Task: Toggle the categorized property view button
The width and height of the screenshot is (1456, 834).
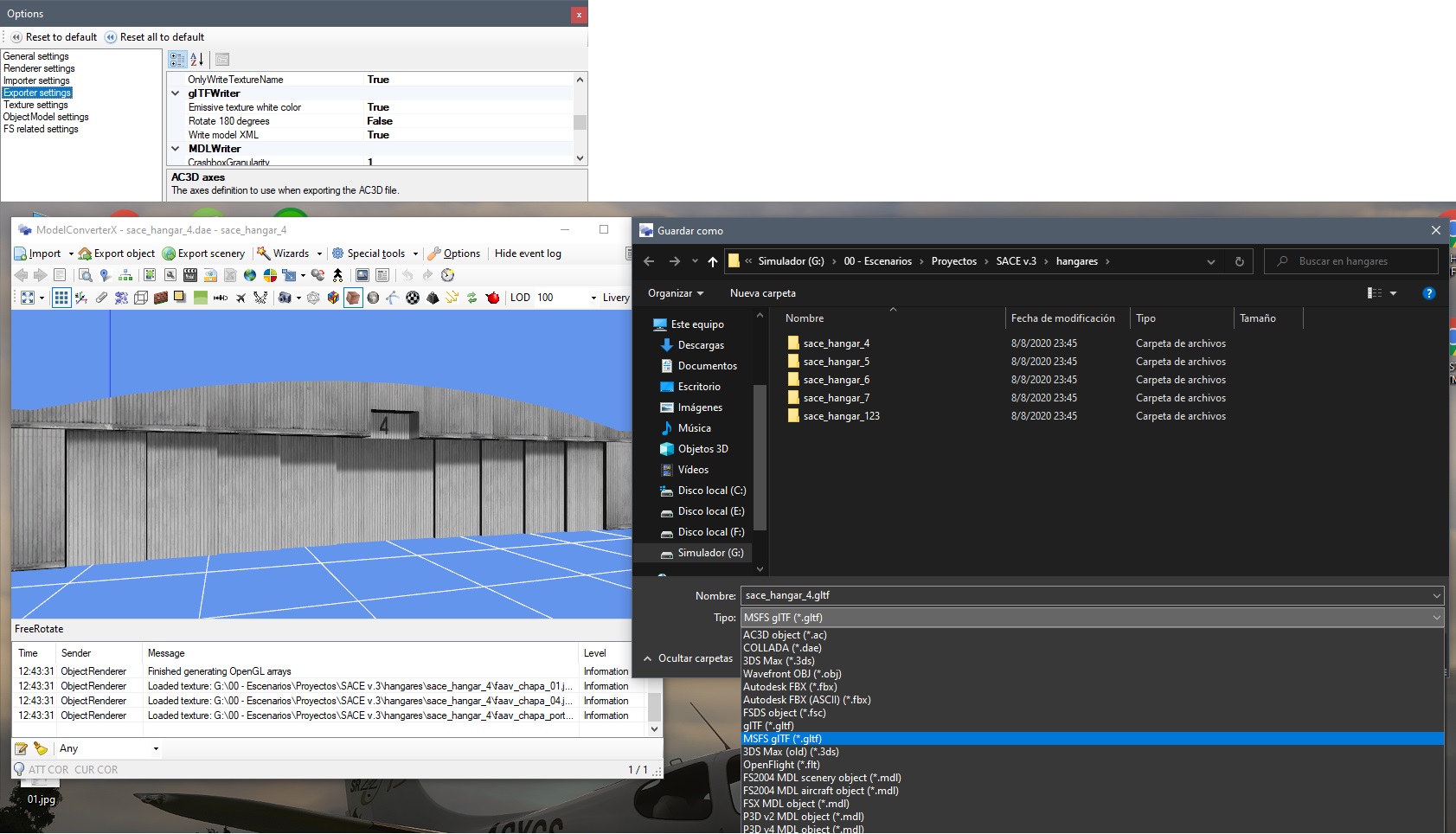Action: [x=177, y=59]
